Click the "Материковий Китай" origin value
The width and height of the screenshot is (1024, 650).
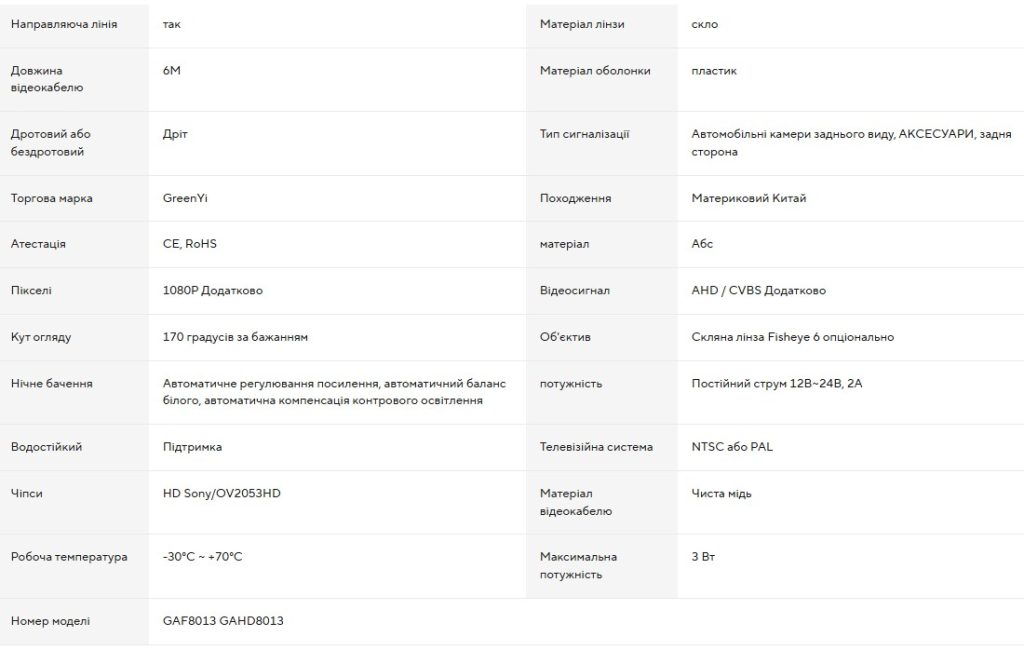pos(749,198)
